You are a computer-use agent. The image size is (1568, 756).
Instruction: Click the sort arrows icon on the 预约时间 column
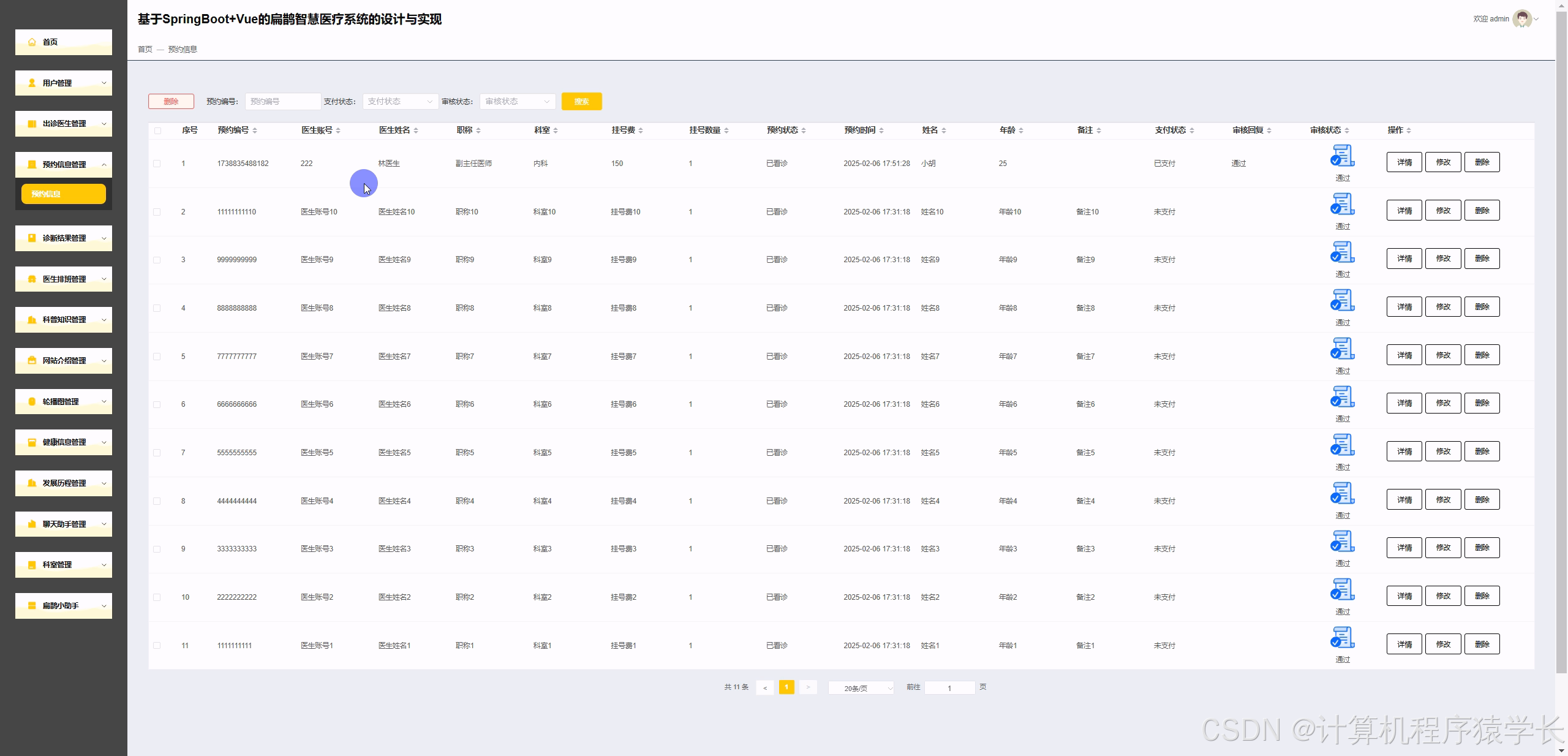coord(881,130)
